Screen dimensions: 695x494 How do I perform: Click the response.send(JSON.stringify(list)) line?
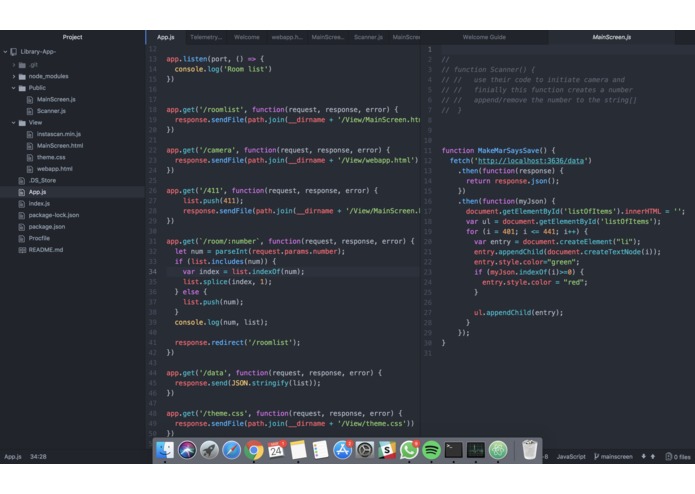[247, 383]
